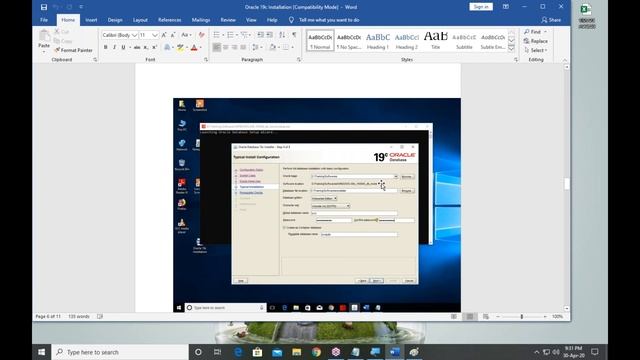Justify the paragraph text

tap(244, 47)
